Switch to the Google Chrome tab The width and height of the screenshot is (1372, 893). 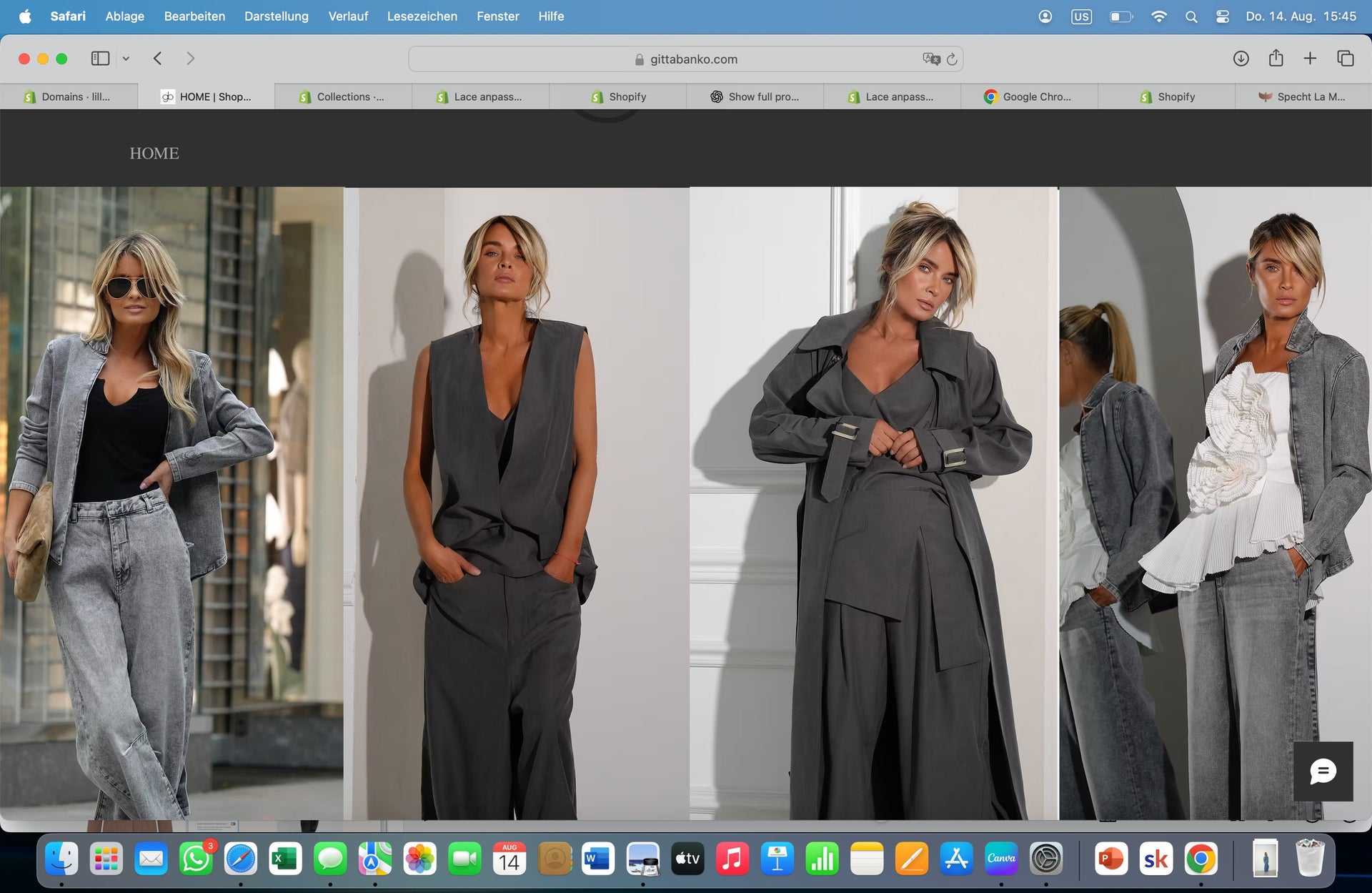(x=1029, y=97)
